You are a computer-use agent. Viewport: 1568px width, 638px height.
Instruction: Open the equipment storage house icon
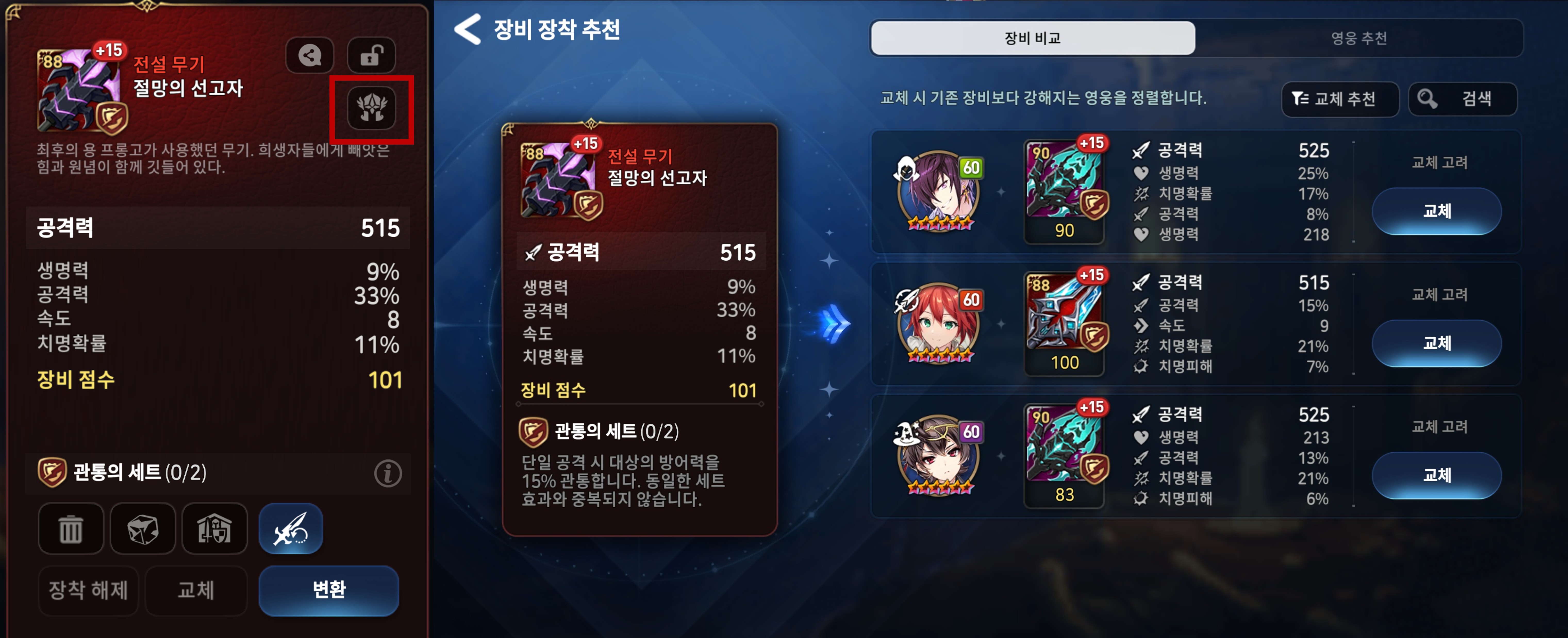(214, 528)
